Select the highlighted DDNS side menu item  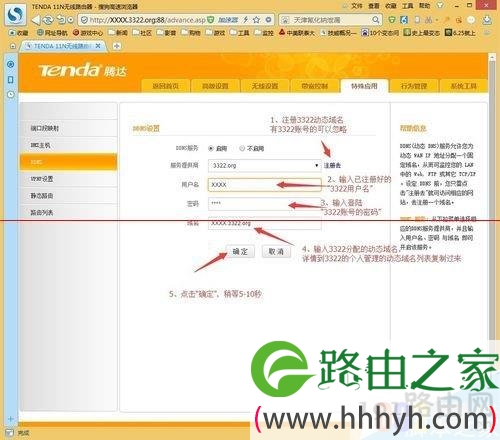(69, 162)
